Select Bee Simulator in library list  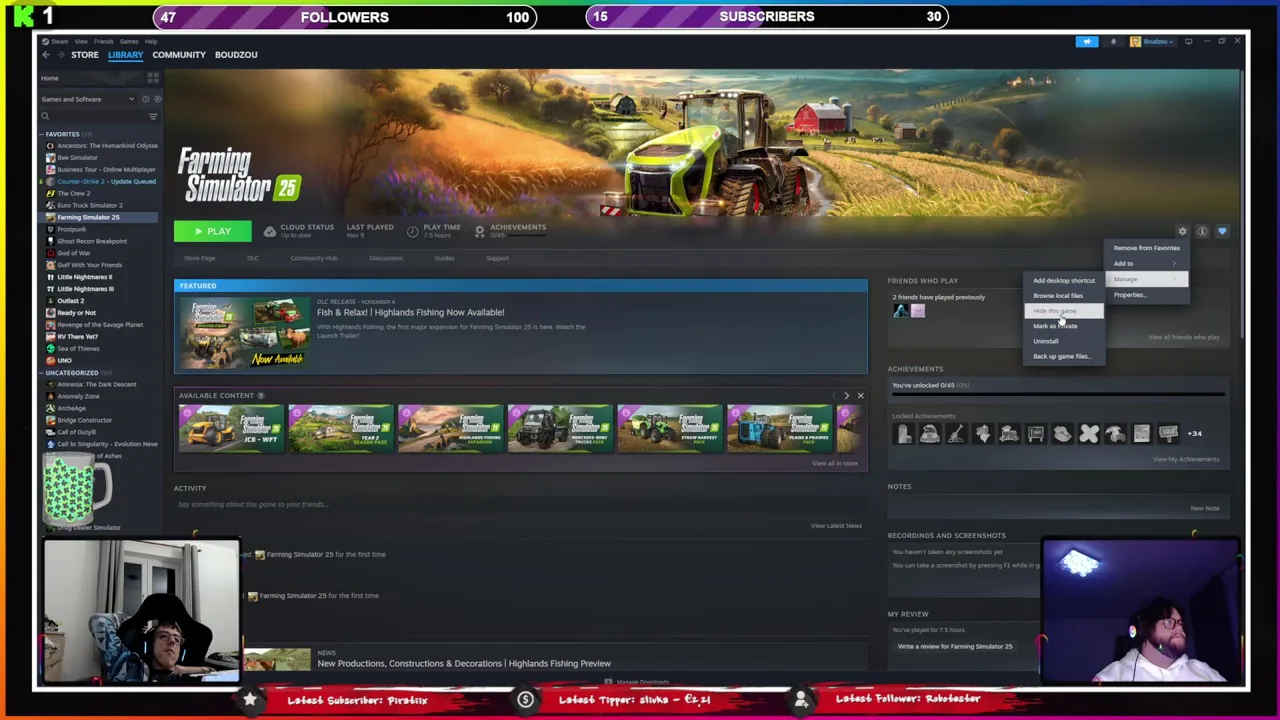click(77, 157)
